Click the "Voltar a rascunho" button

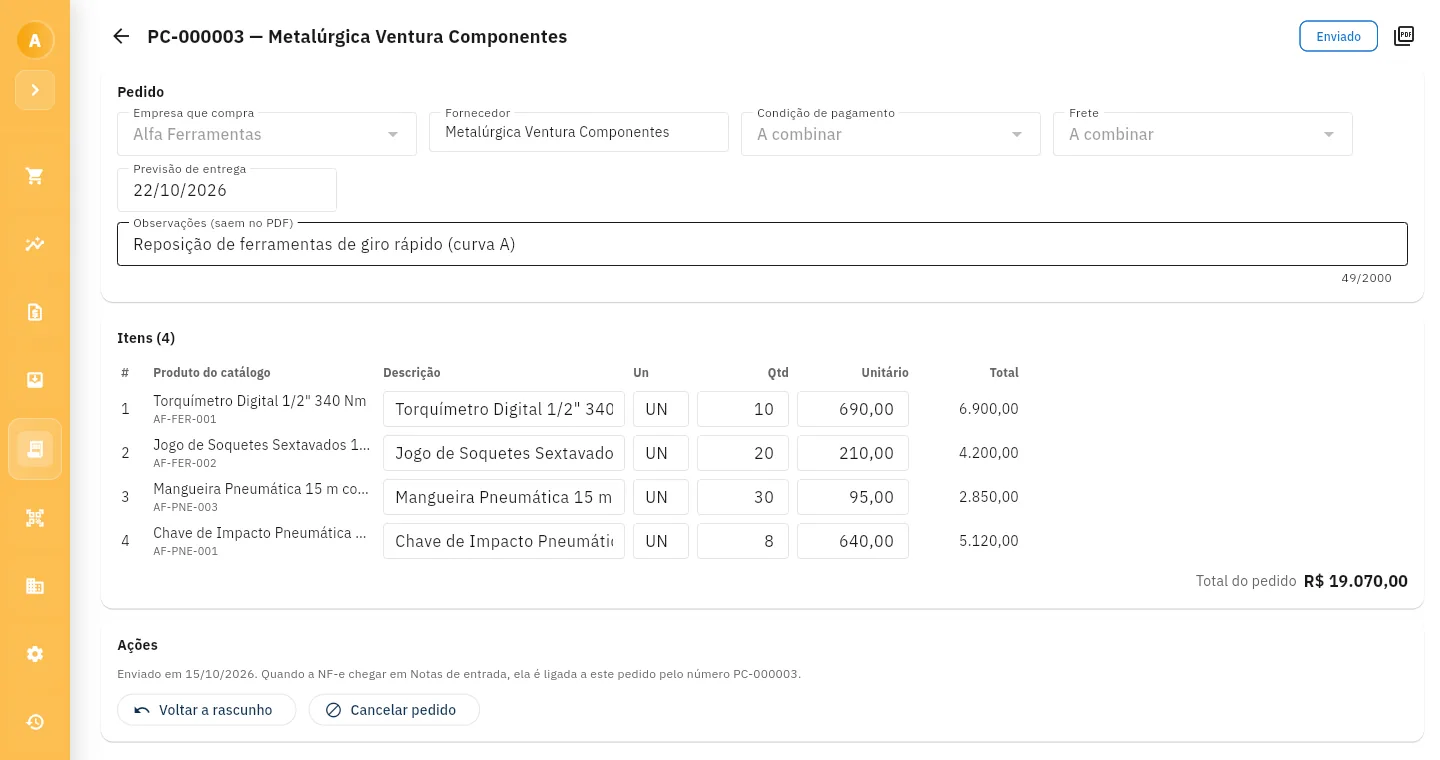[x=207, y=710]
